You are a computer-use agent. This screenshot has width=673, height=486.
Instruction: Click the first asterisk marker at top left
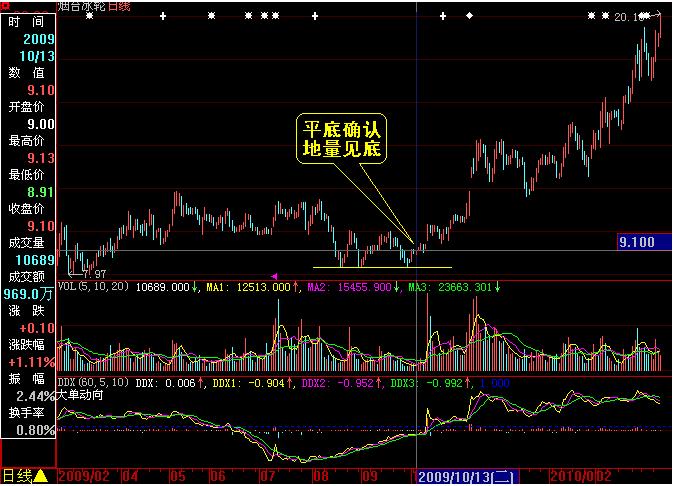[89, 16]
